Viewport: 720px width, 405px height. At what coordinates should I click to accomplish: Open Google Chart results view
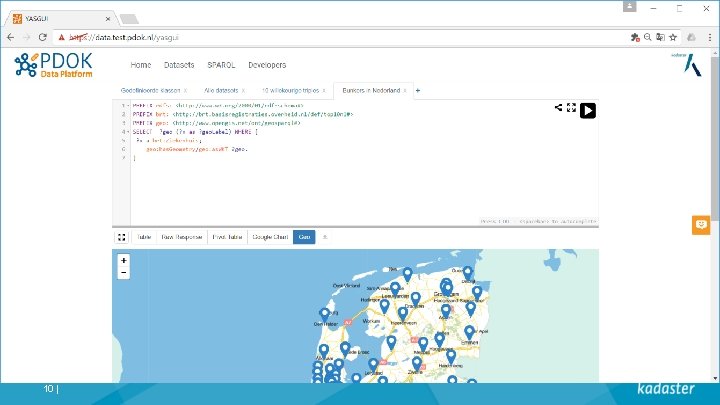[270, 237]
